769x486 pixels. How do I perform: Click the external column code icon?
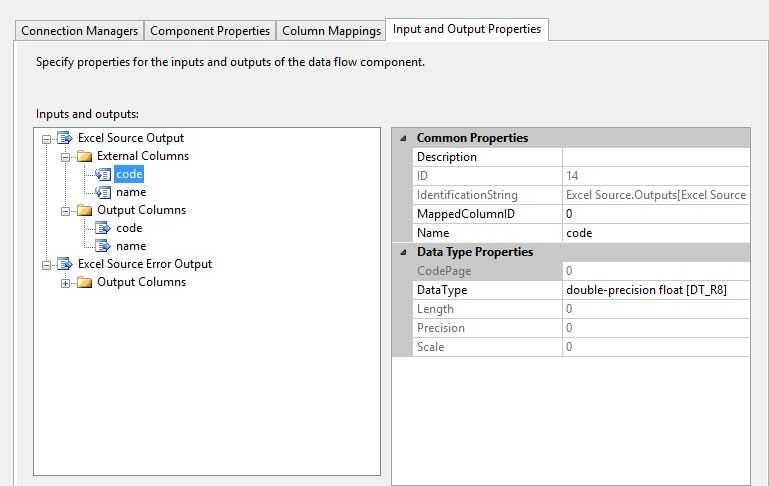pyautogui.click(x=103, y=174)
